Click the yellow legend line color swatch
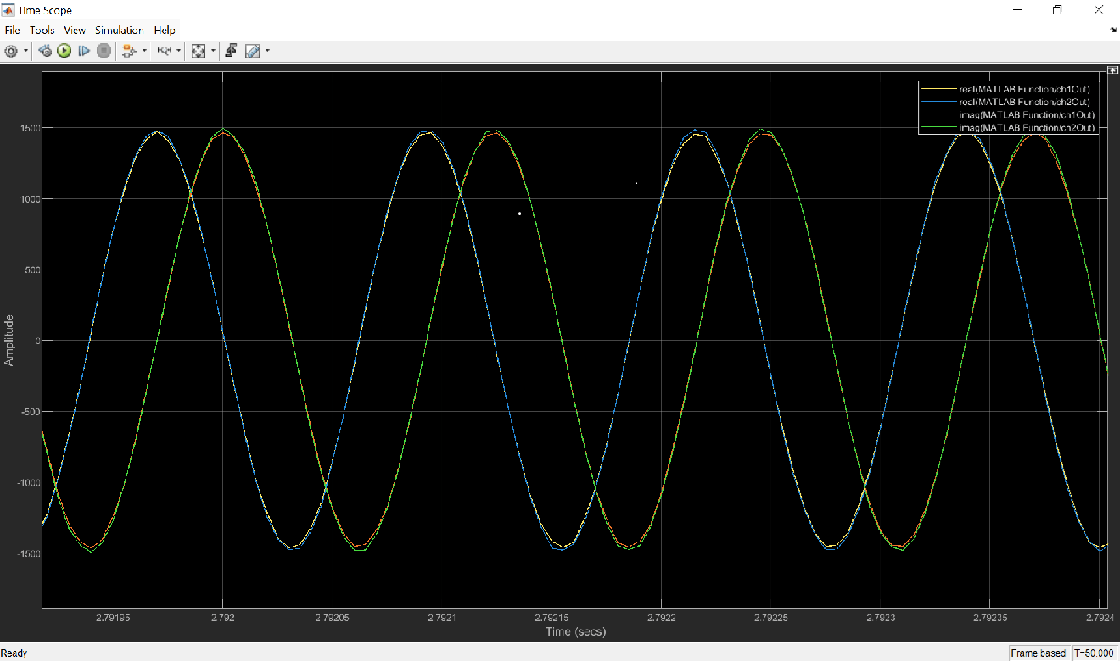This screenshot has height=661, width=1120. [x=940, y=89]
